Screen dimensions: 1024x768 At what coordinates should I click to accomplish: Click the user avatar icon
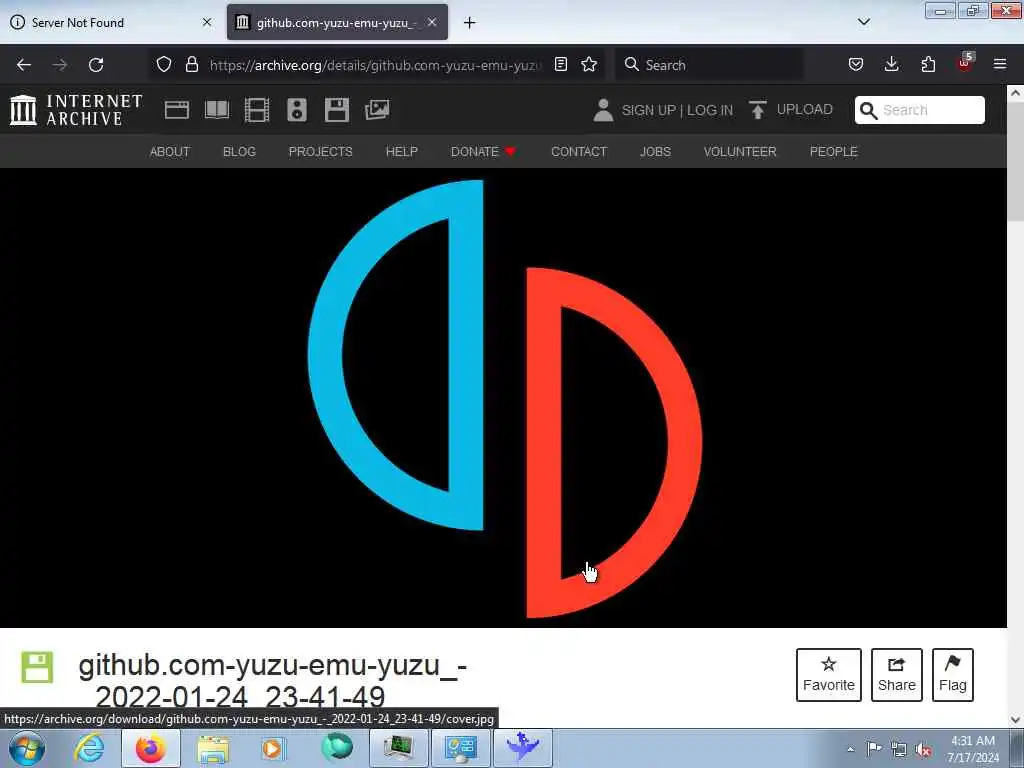point(603,110)
